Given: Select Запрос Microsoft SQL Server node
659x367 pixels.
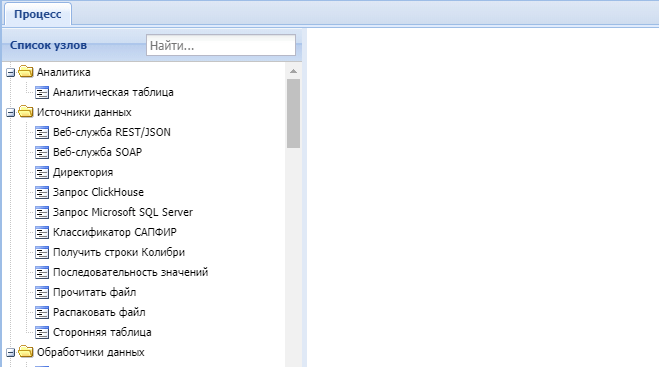Looking at the screenshot, I should pos(123,212).
